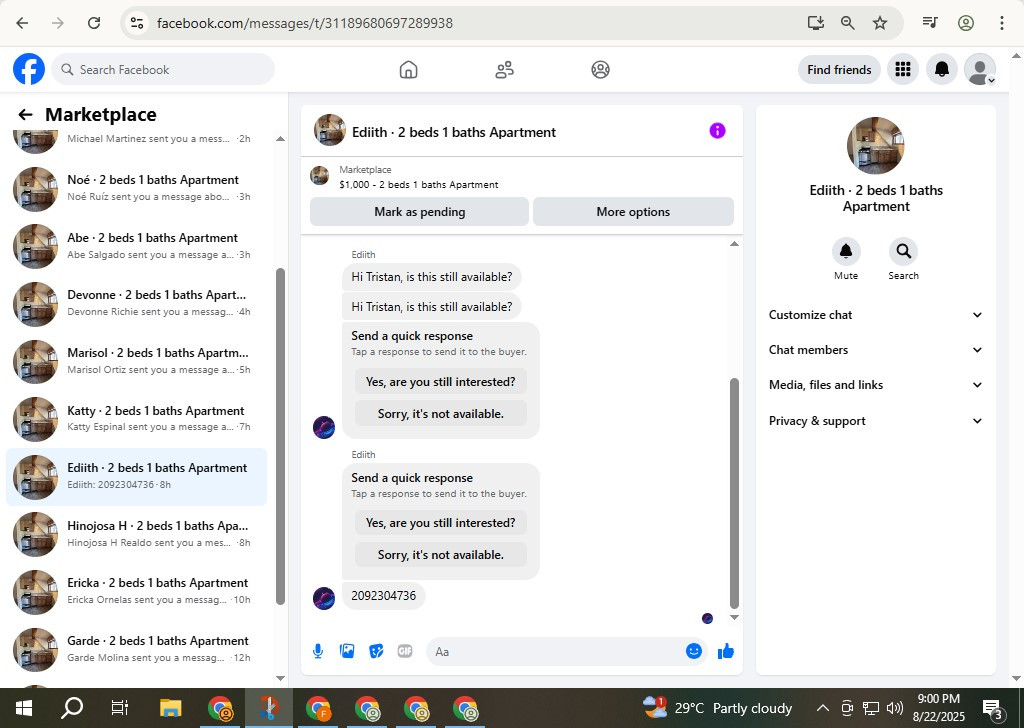The height and width of the screenshot is (728, 1024).
Task: Go to the Home feed icon
Action: tap(408, 69)
